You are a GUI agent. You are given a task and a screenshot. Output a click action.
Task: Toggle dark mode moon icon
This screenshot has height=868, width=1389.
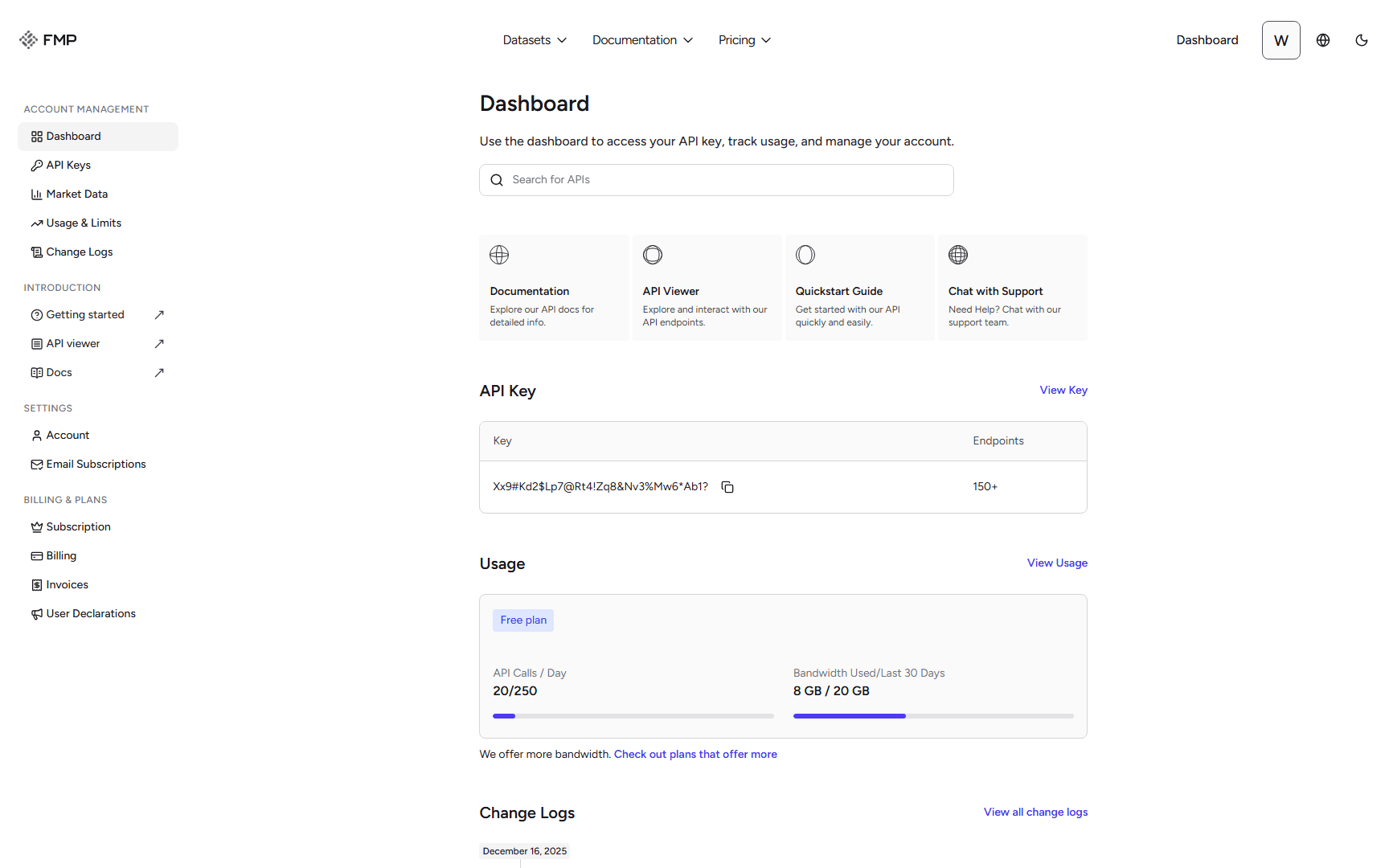coord(1362,40)
